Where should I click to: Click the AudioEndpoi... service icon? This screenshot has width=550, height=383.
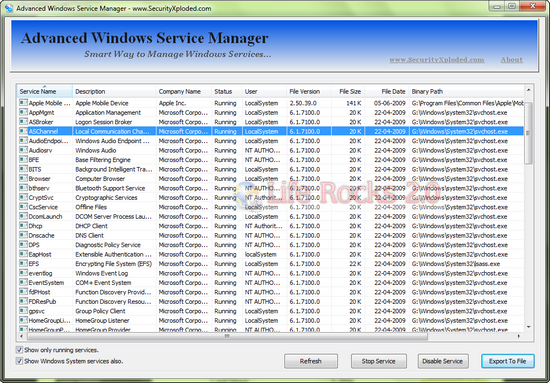pos(23,141)
